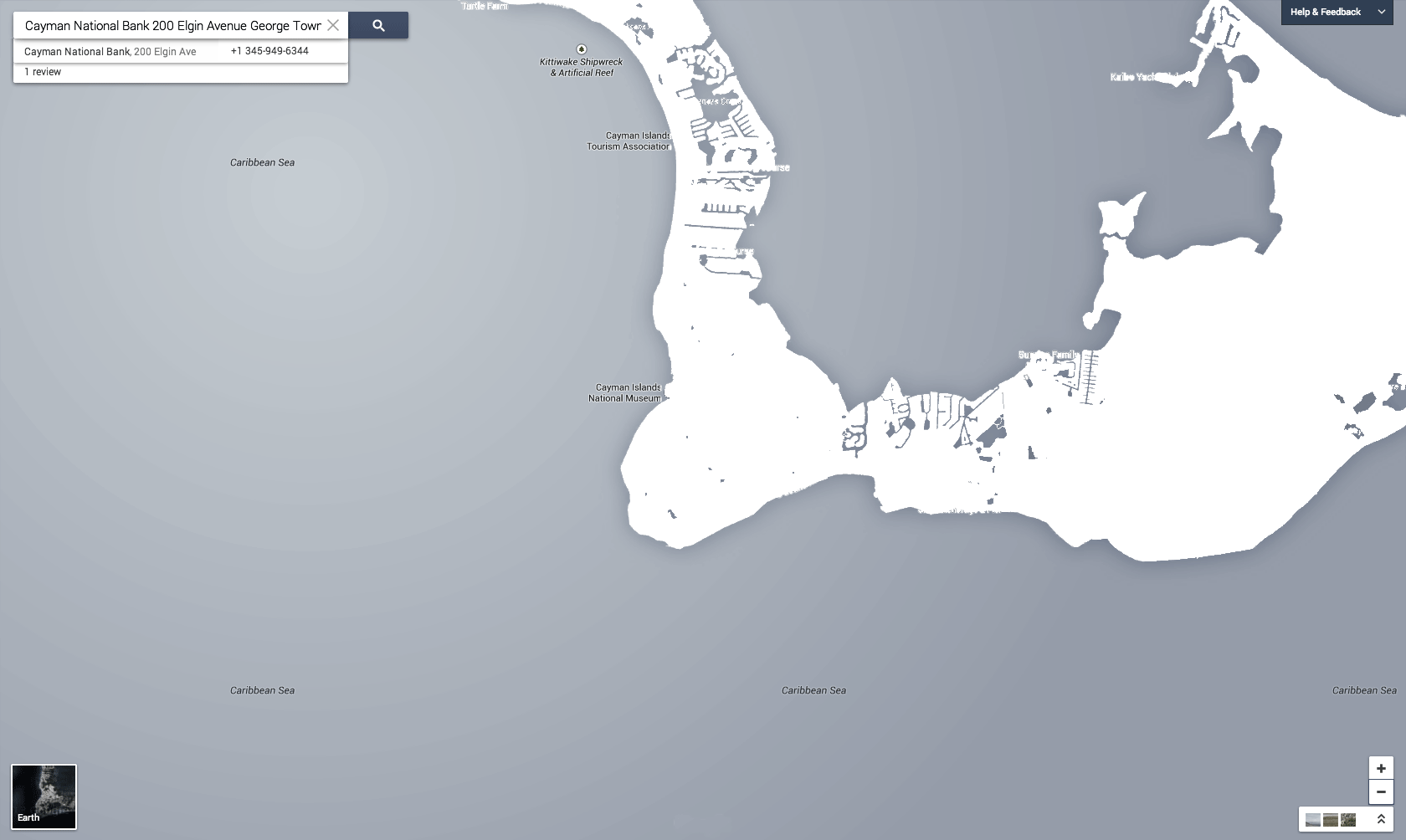This screenshot has height=840, width=1406.
Task: Click the phone number +1 345-949-6344
Action: coord(269,51)
